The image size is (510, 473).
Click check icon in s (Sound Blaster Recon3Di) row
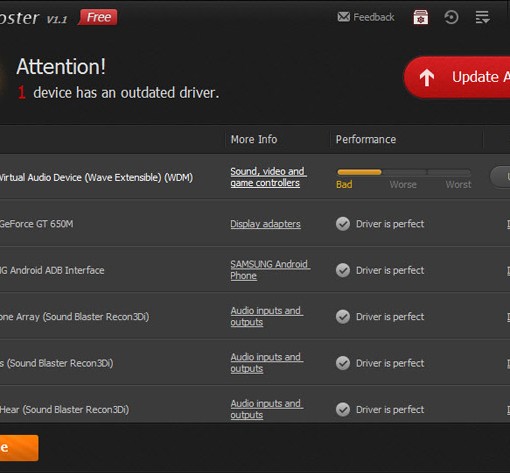point(343,363)
